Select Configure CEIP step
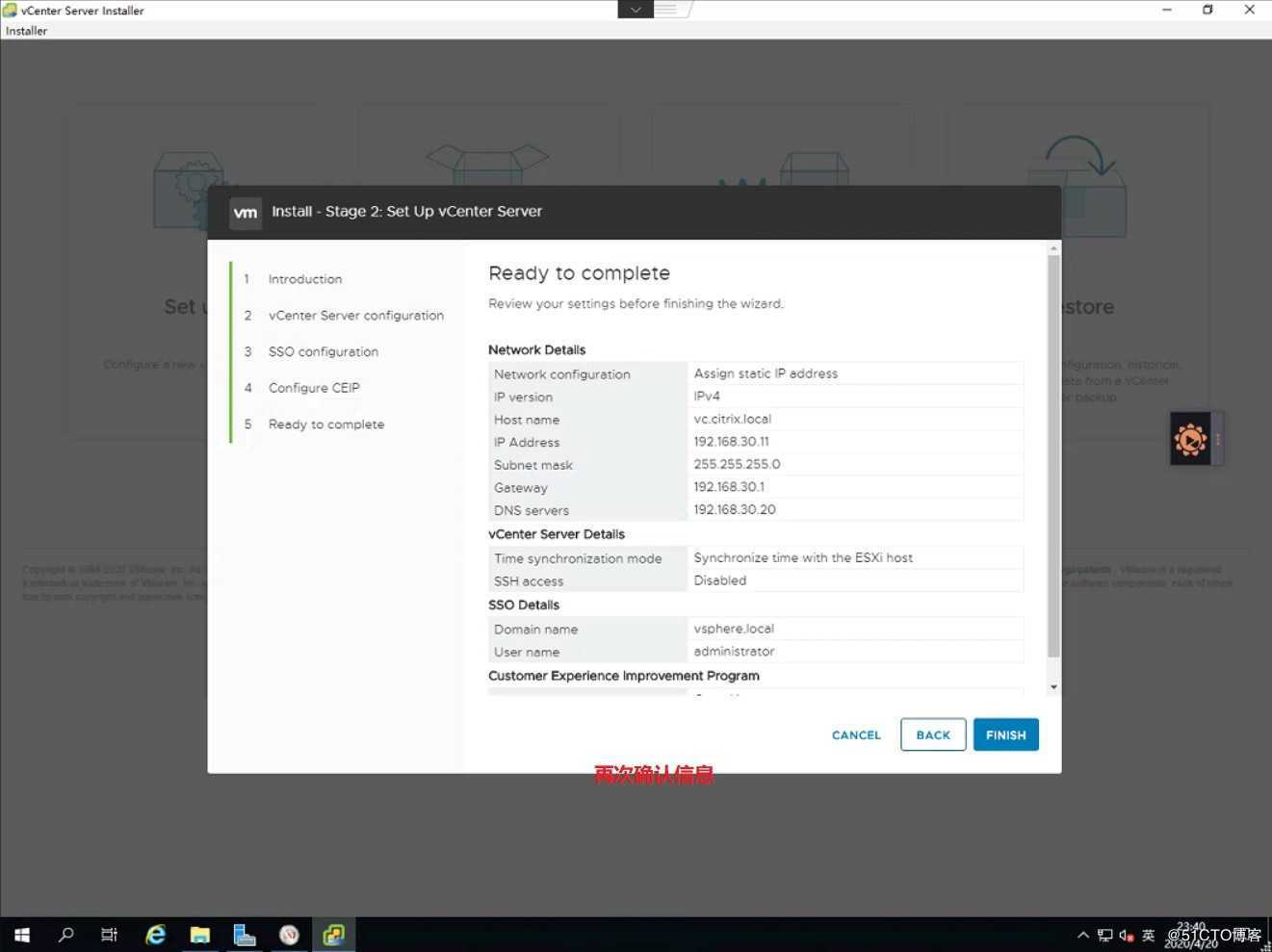The width and height of the screenshot is (1272, 952). [313, 388]
